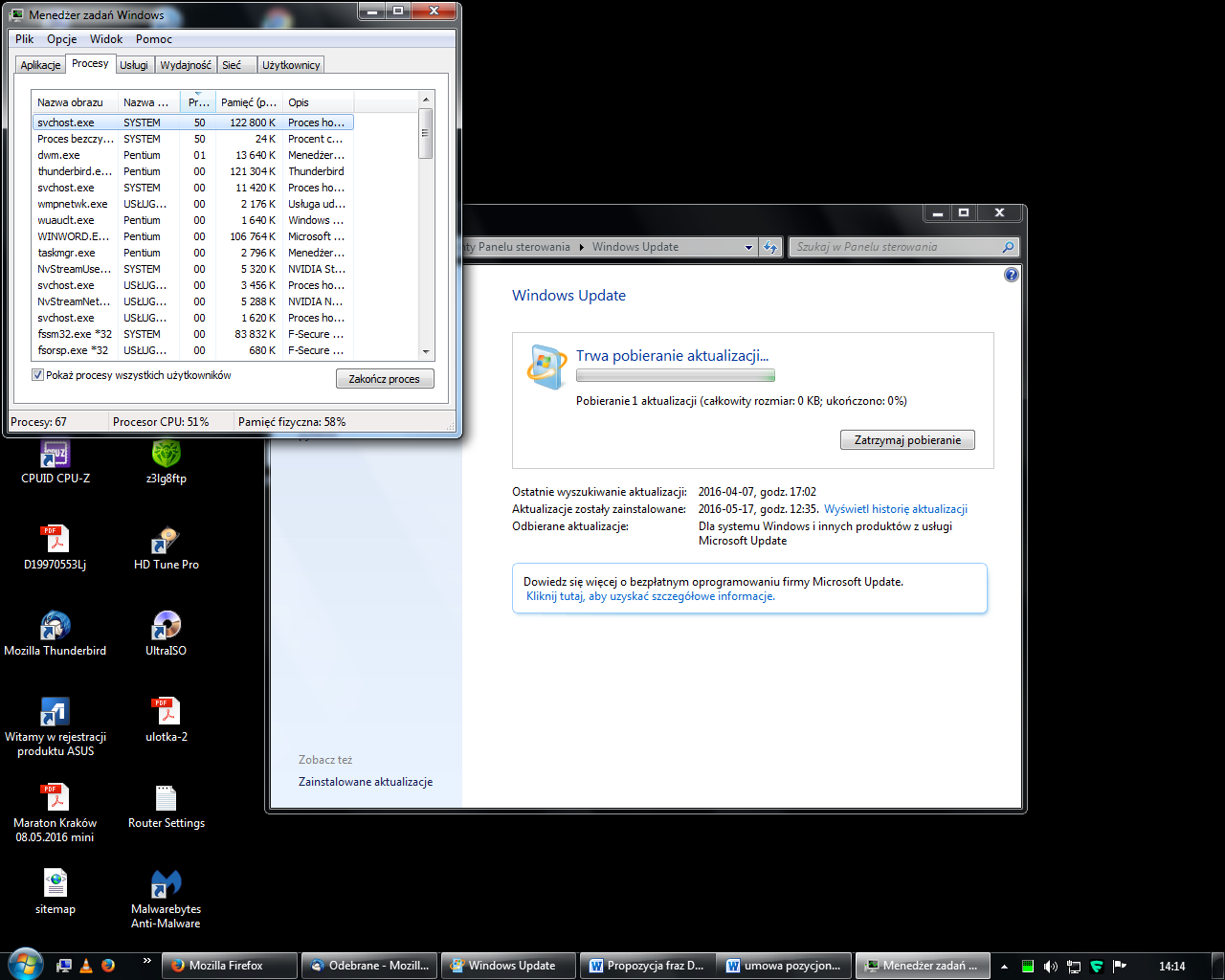Open the Witamy w rejestracji produktu ASUS shortcut
The image size is (1225, 980).
[55, 725]
